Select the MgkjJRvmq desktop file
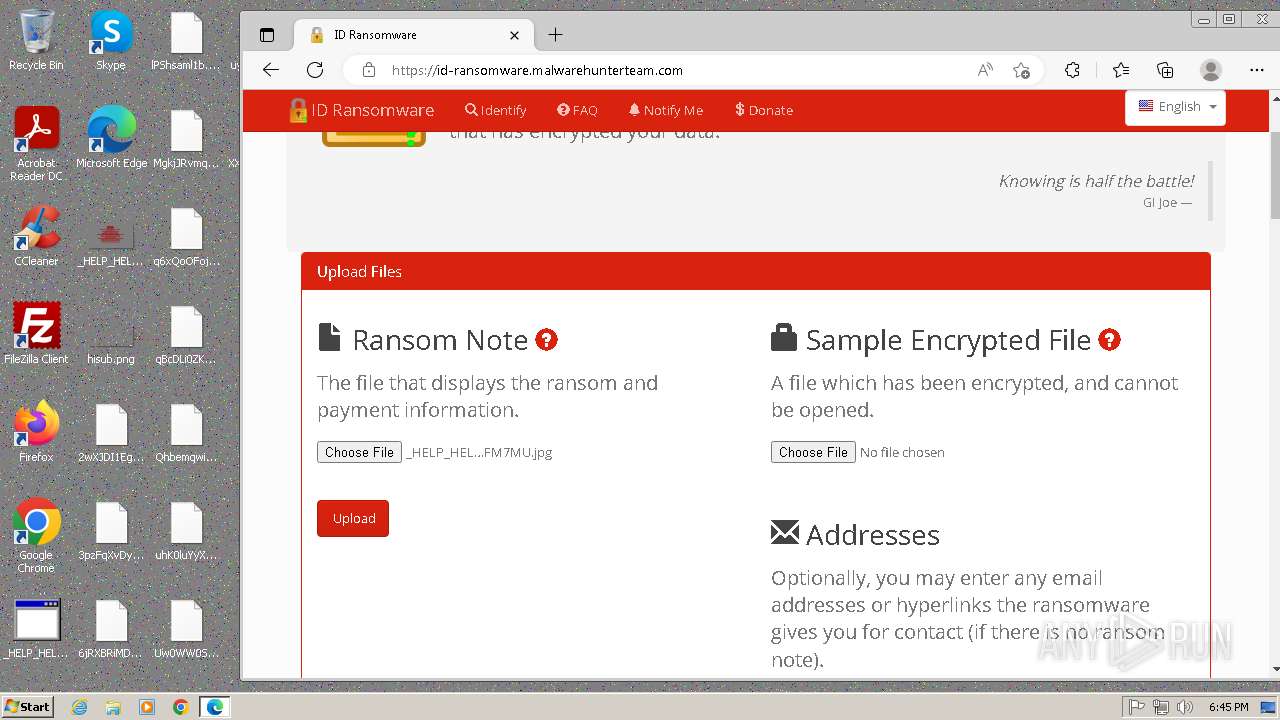Viewport: 1280px width, 720px height. (x=186, y=138)
